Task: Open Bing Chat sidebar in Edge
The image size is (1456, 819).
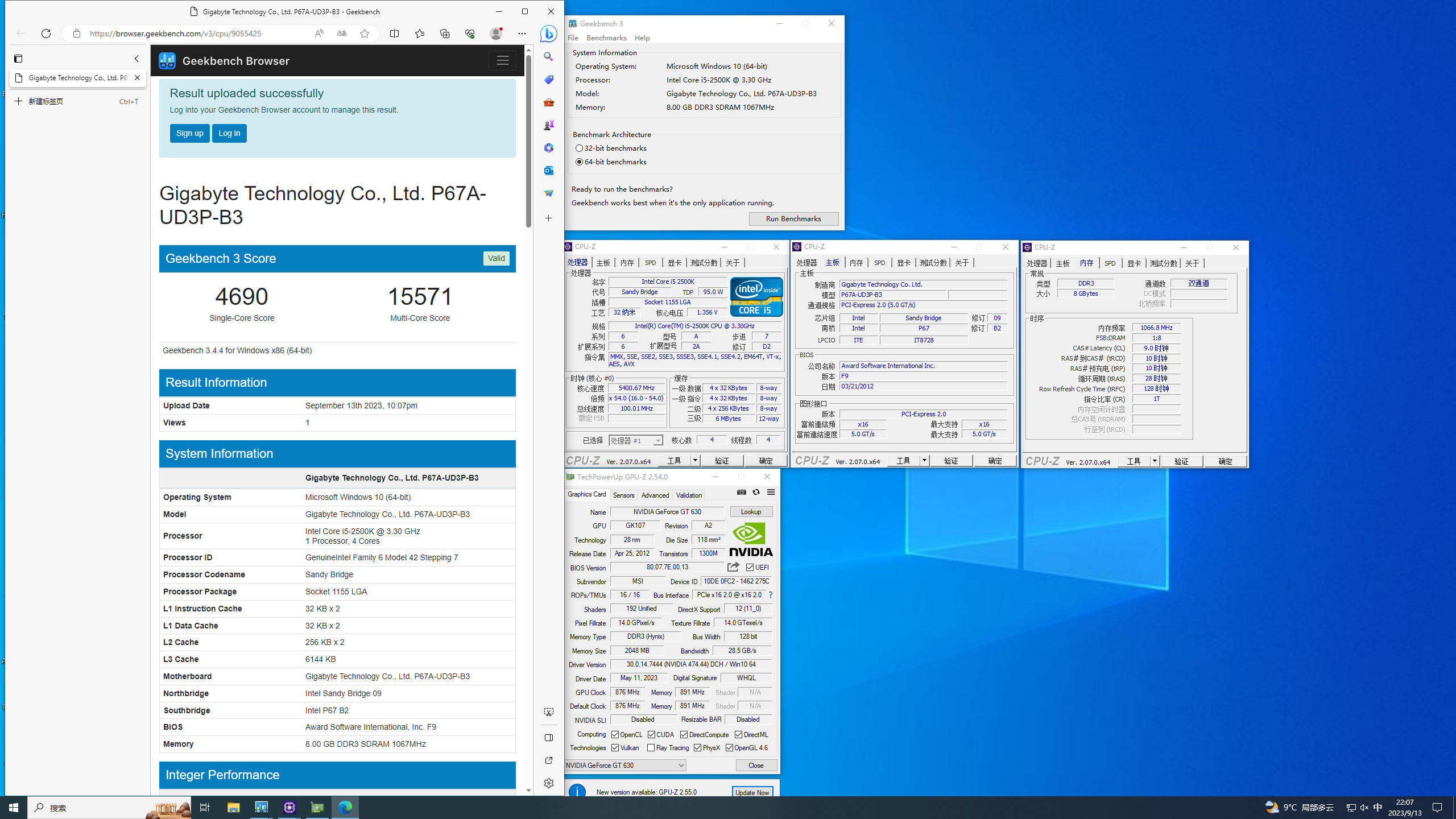Action: [x=548, y=34]
